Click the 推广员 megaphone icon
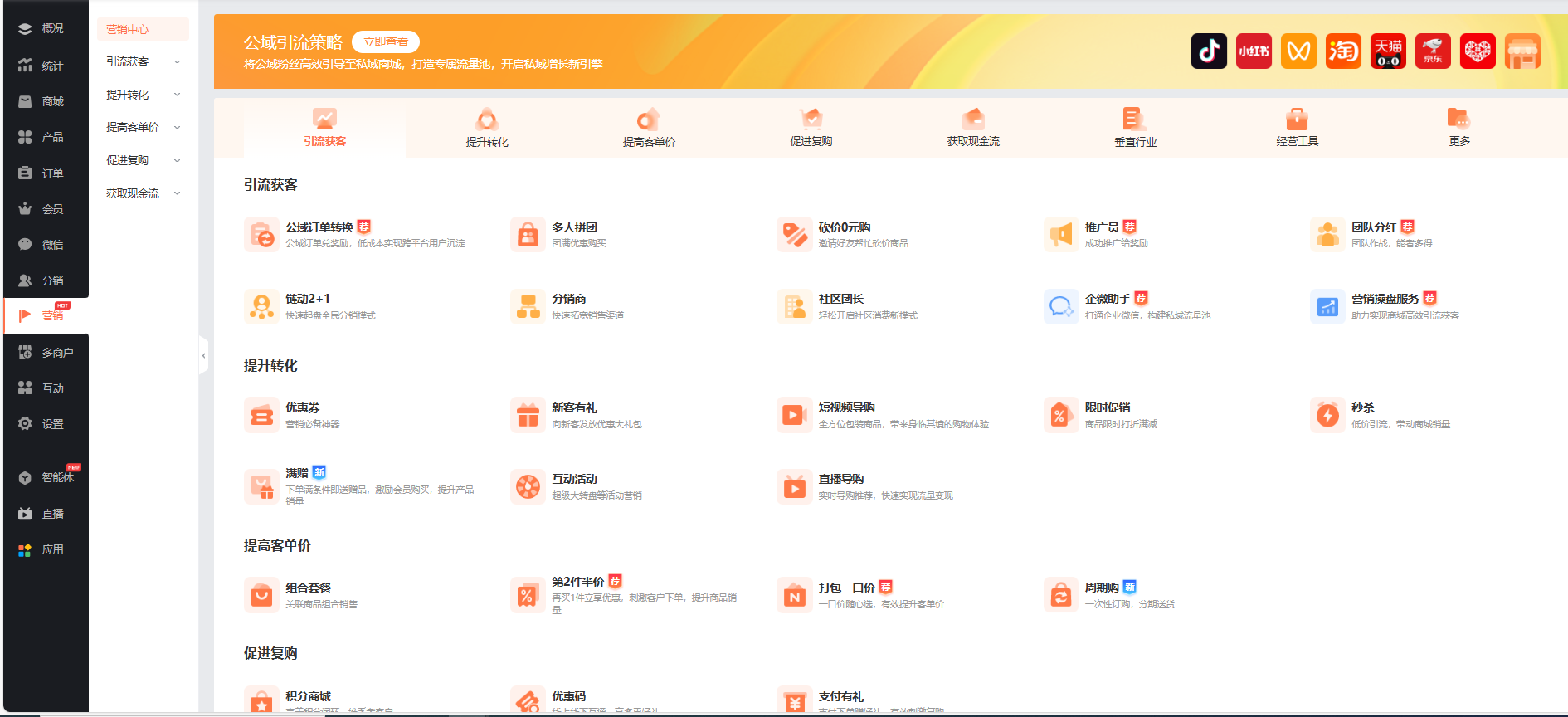Screen dimensions: 1568x717 (x=1061, y=235)
